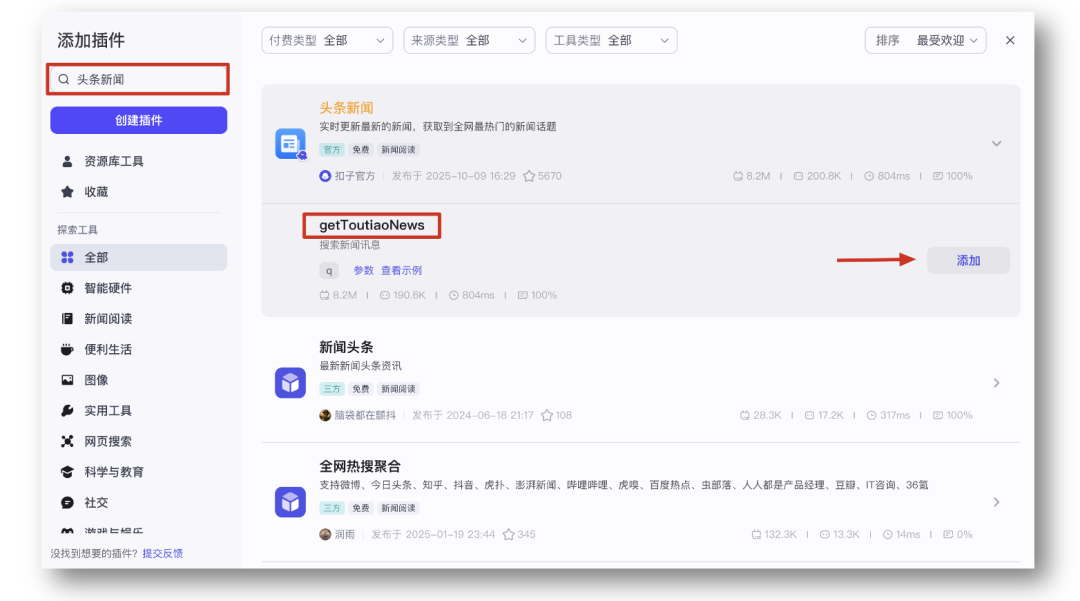
Task: Click 添加 button for getToutiaoNews
Action: click(968, 260)
